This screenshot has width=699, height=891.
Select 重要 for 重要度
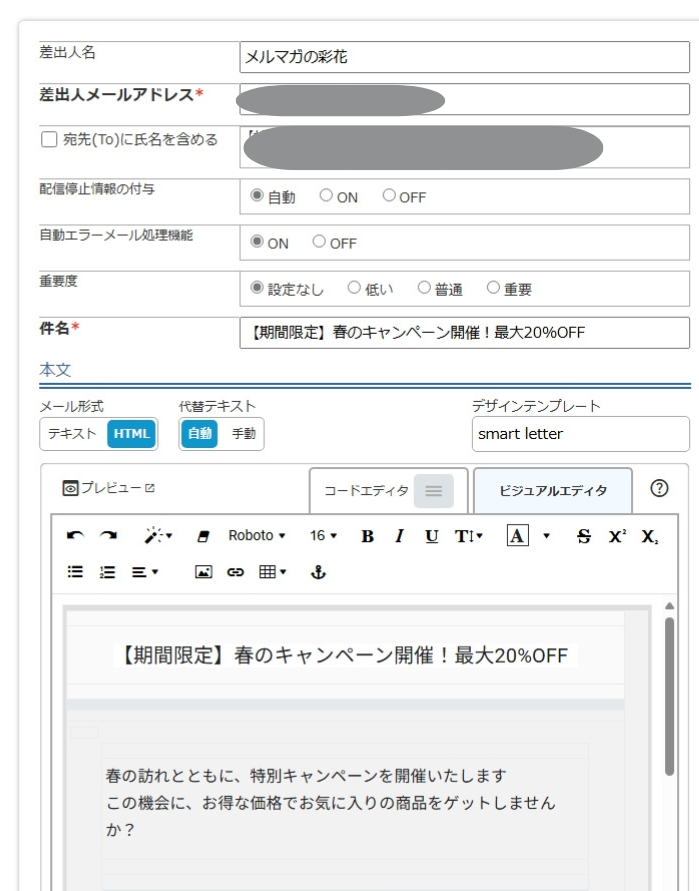(x=493, y=288)
